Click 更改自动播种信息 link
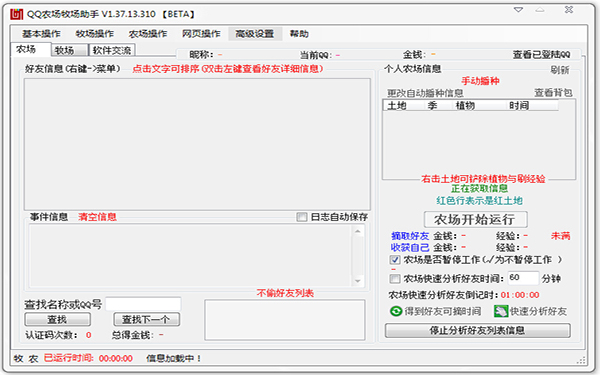Screen dimensions: 600x375 coord(425,93)
